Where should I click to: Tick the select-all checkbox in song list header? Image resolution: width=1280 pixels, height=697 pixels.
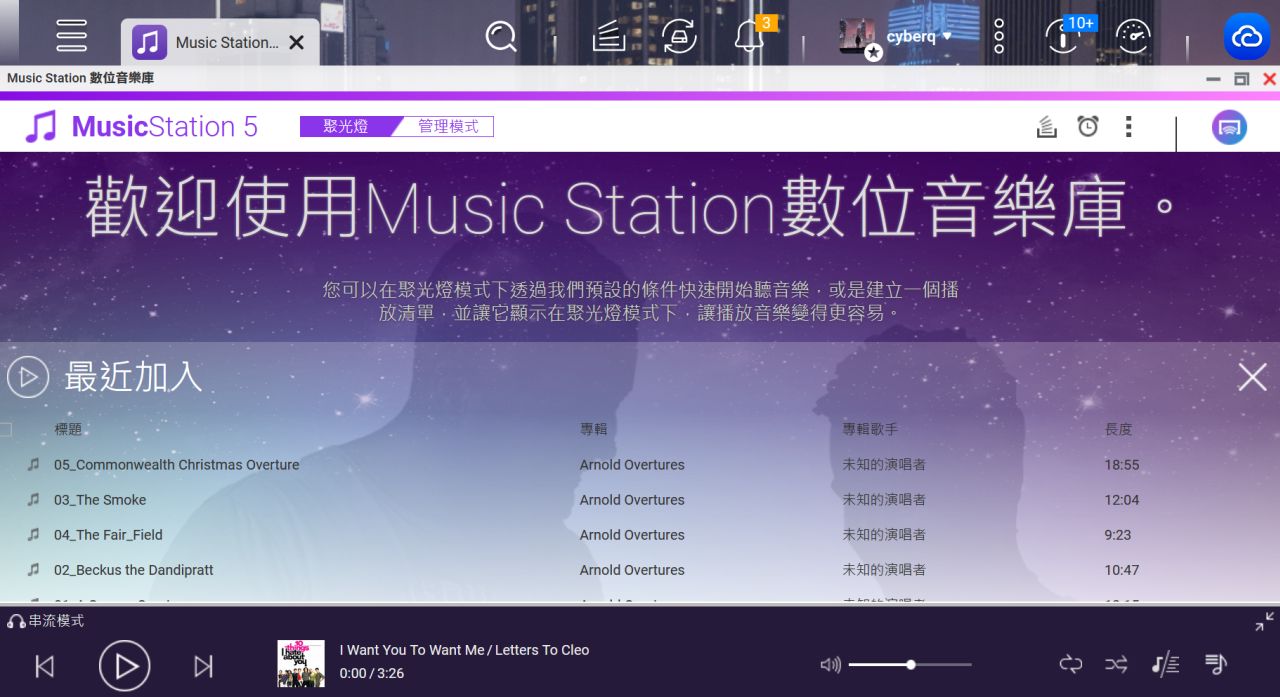click(x=6, y=430)
